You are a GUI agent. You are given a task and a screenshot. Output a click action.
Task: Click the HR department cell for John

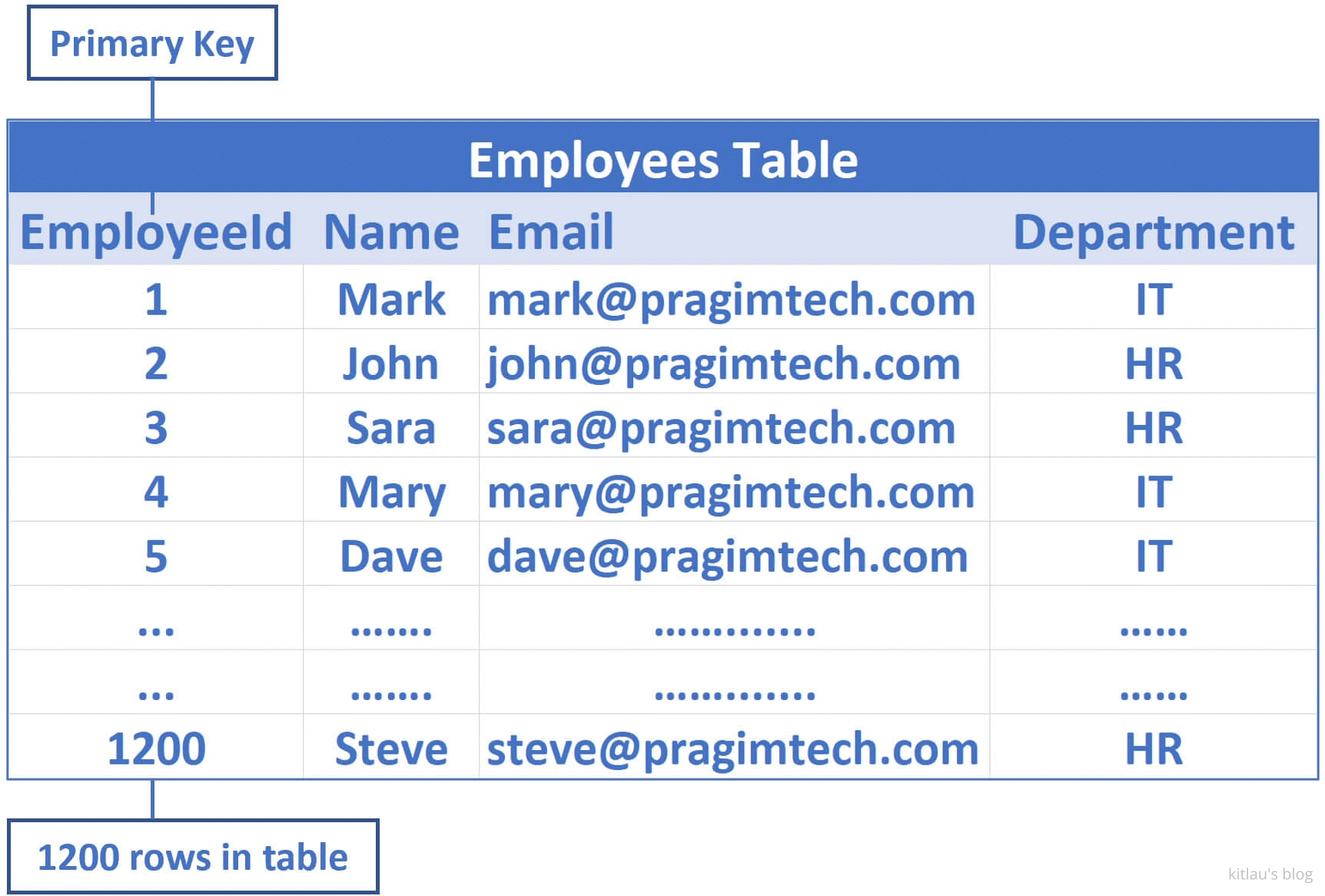(x=1154, y=363)
